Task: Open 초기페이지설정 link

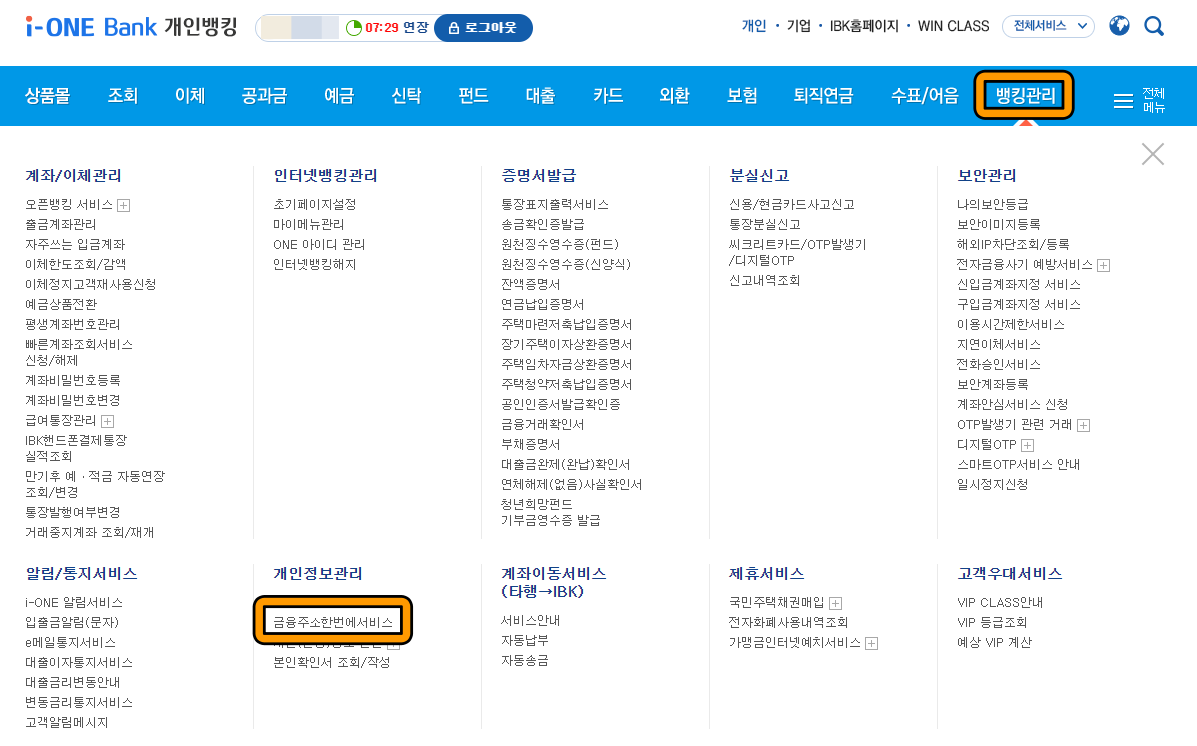Action: tap(315, 205)
